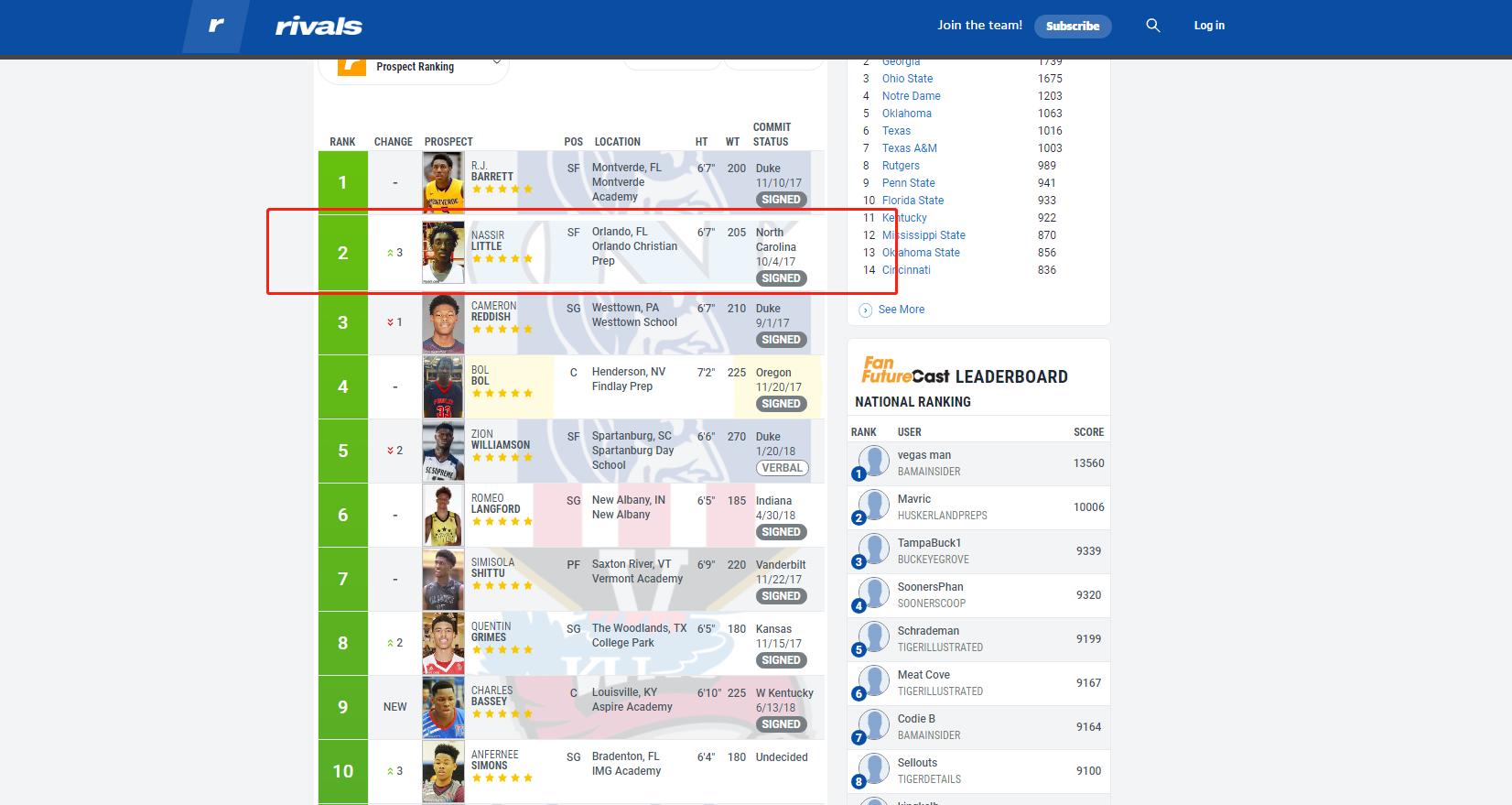Viewport: 1512px width, 805px height.
Task: Open Cameron Reddish's prospect name link
Action: 494,311
